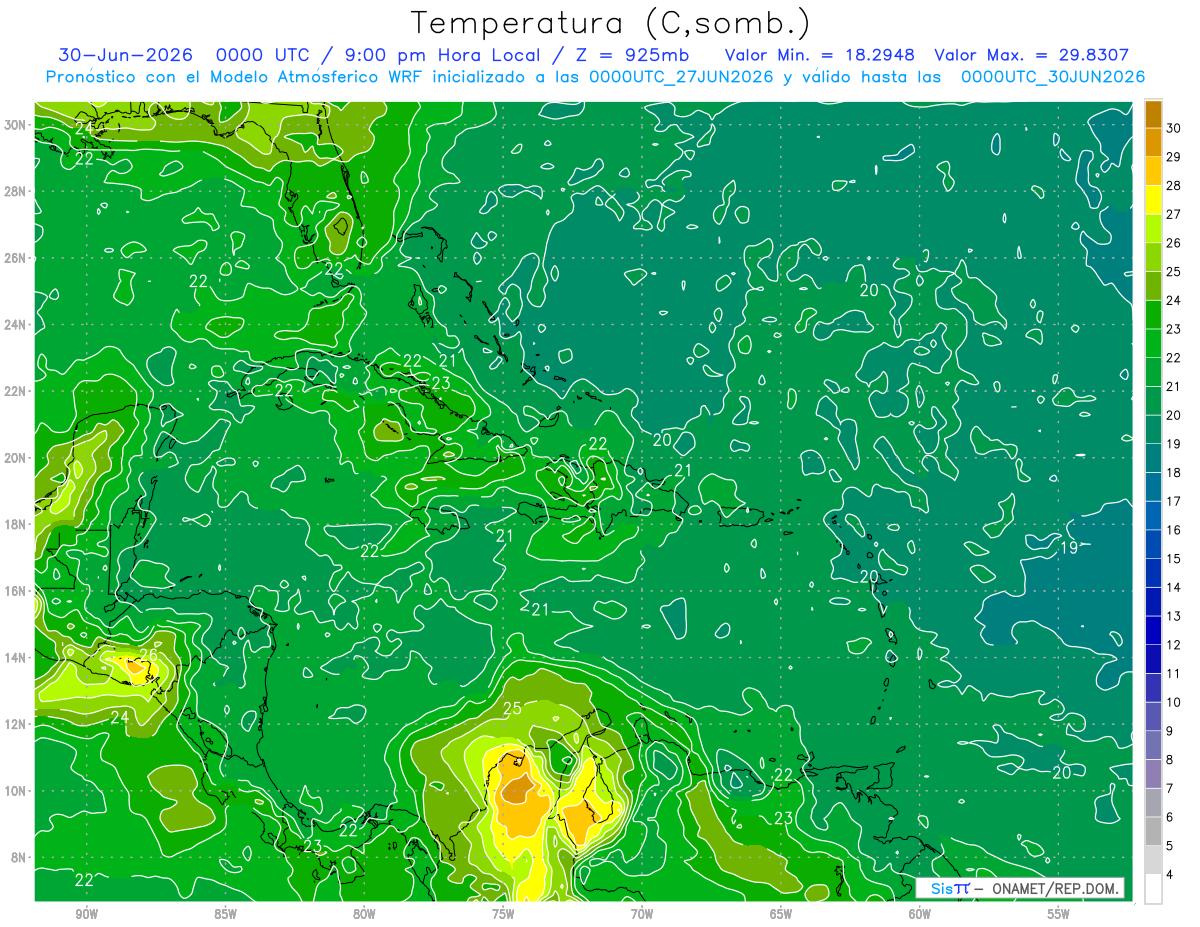Click the '28' color scale label
1200x927 pixels.
point(1174,186)
